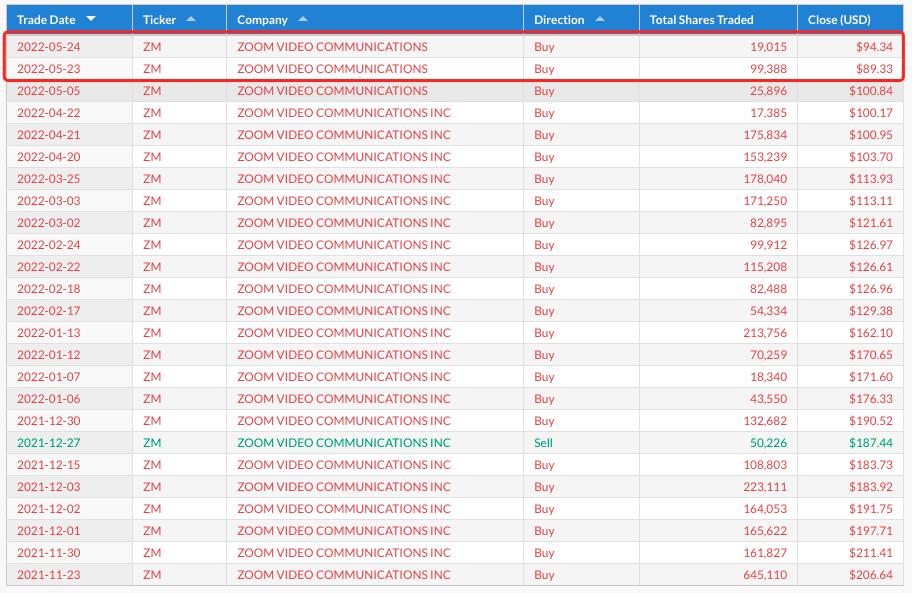The height and width of the screenshot is (593, 912).
Task: Click the green company name on 2021-12-27
Action: tap(343, 443)
